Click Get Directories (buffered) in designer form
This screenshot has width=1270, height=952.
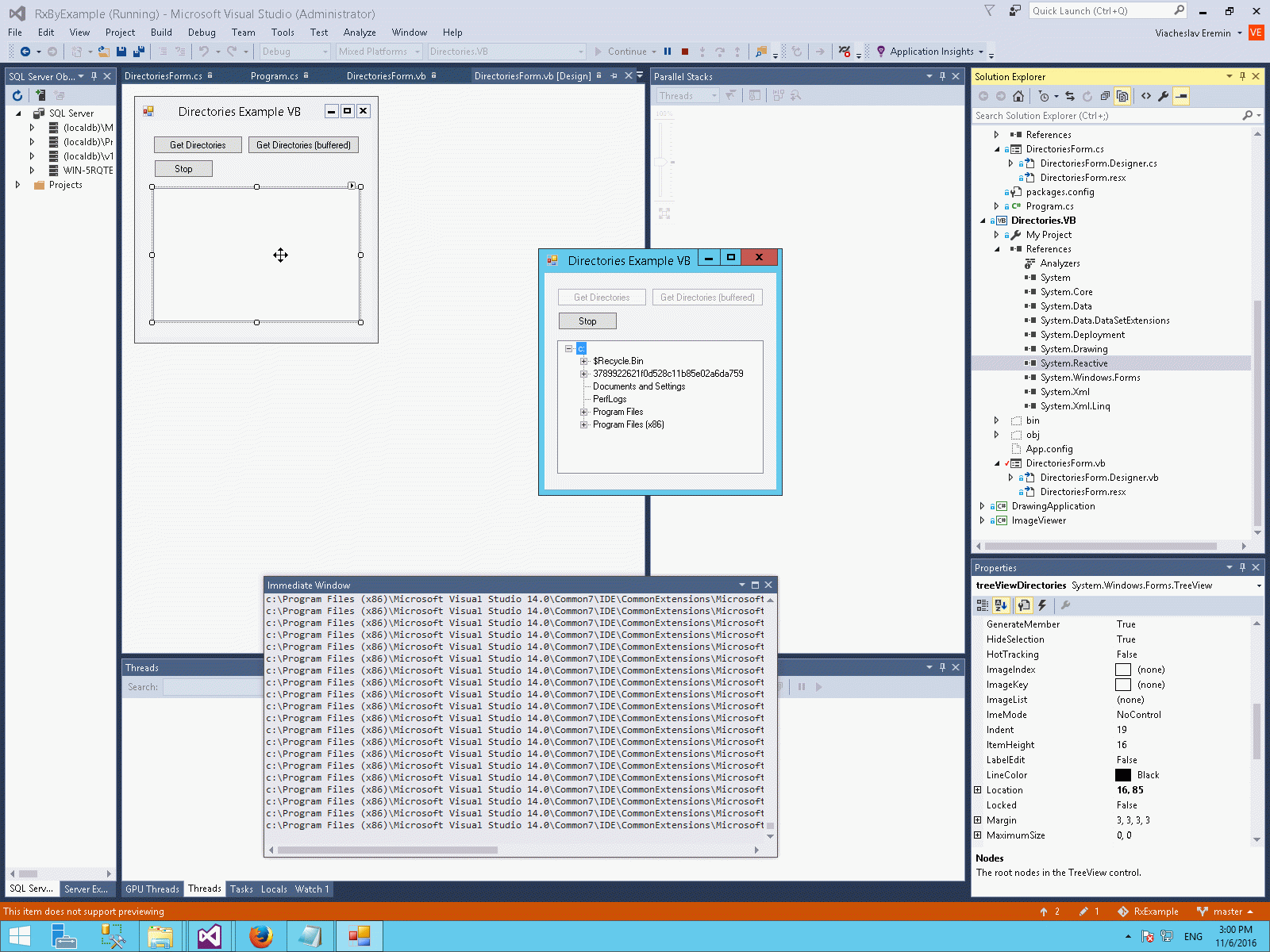pyautogui.click(x=303, y=145)
